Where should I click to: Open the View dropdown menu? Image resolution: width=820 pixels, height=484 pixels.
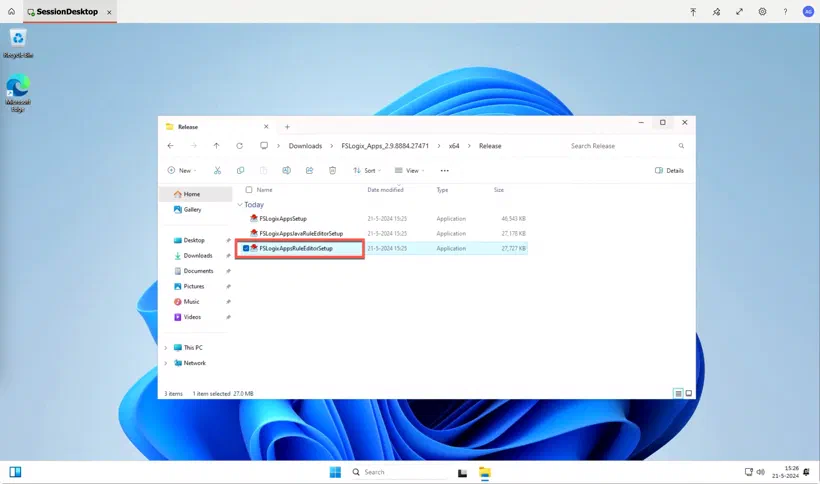[x=409, y=170]
